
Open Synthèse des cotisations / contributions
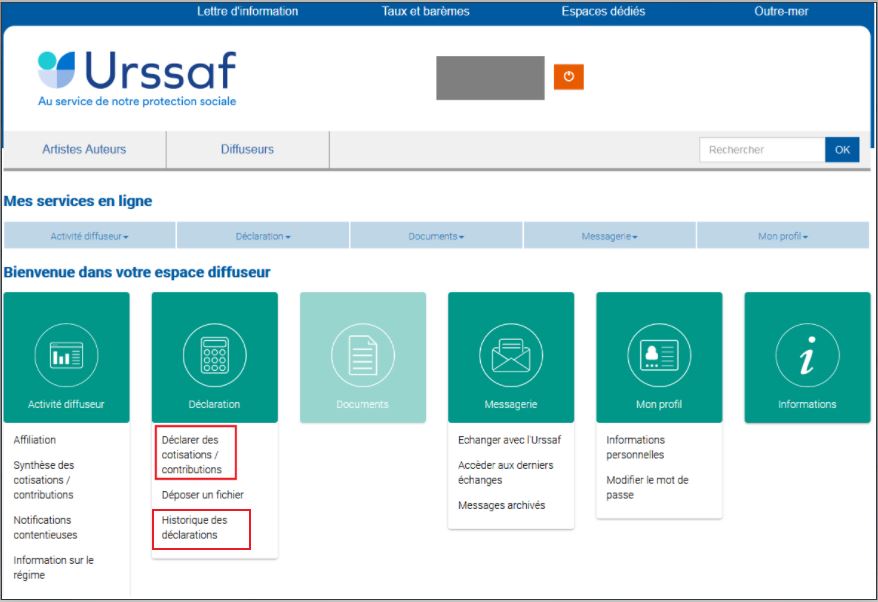(44, 480)
